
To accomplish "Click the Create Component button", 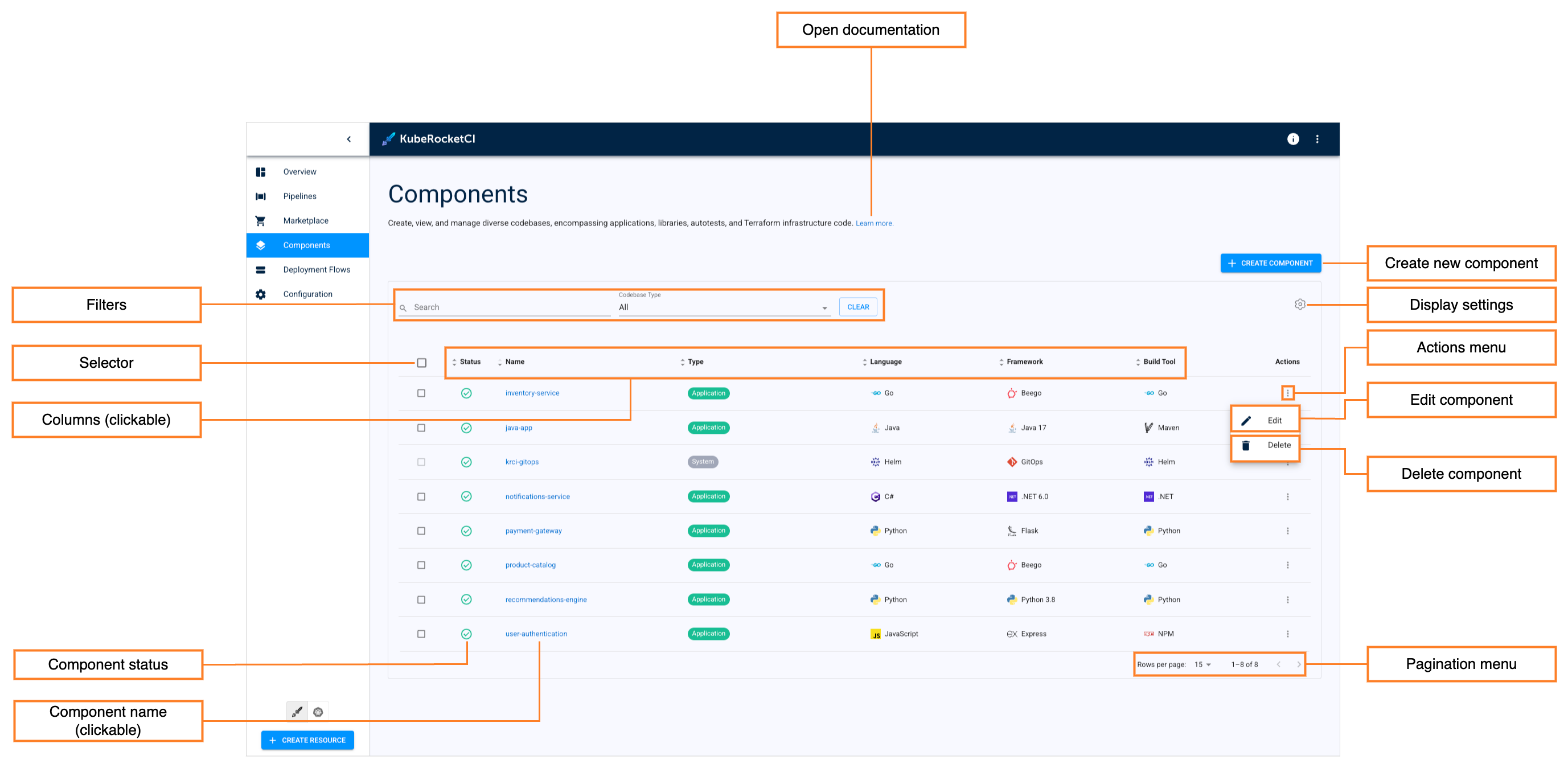I will (1270, 263).
